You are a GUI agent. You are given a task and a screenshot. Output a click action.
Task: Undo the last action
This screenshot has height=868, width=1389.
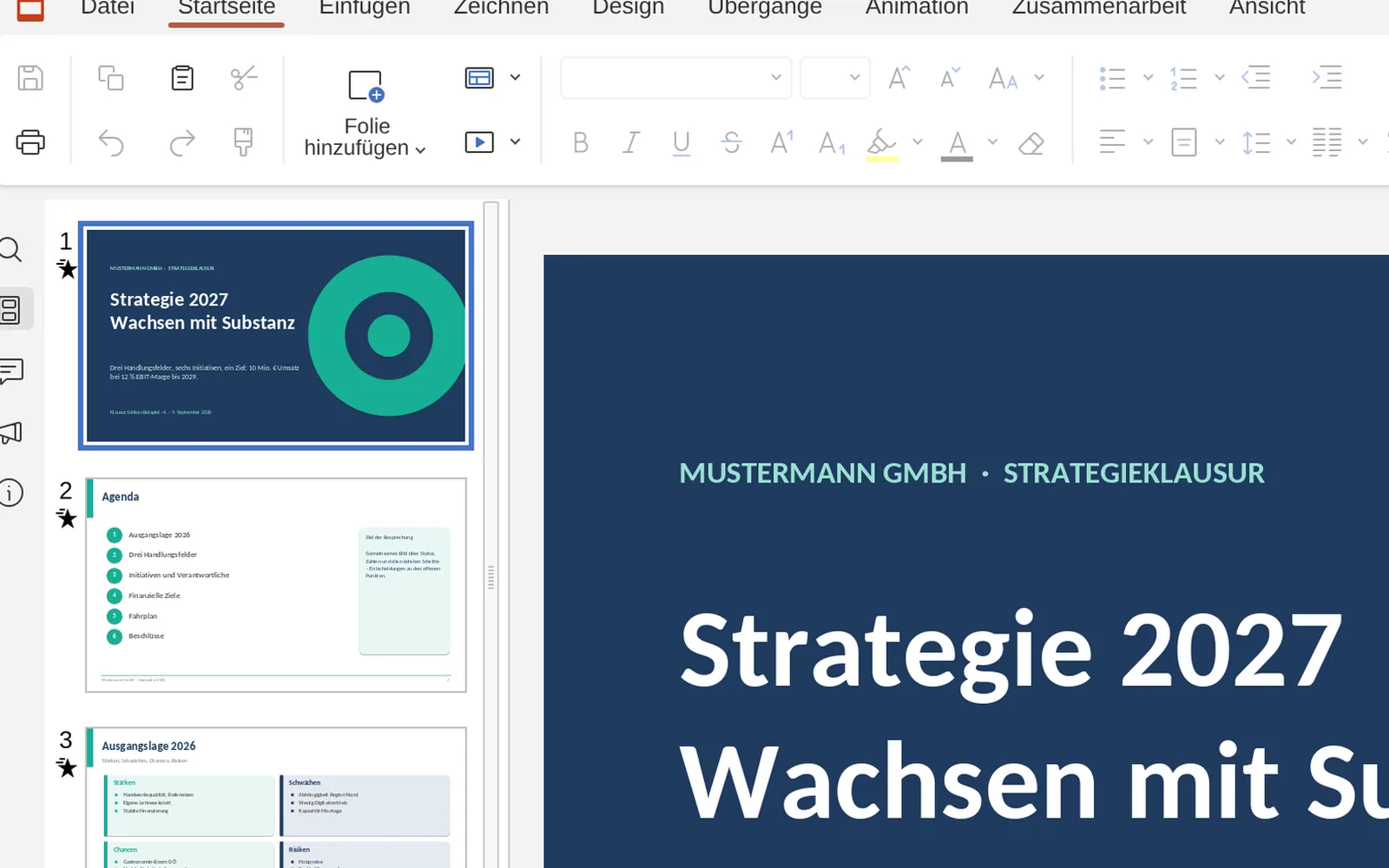111,142
